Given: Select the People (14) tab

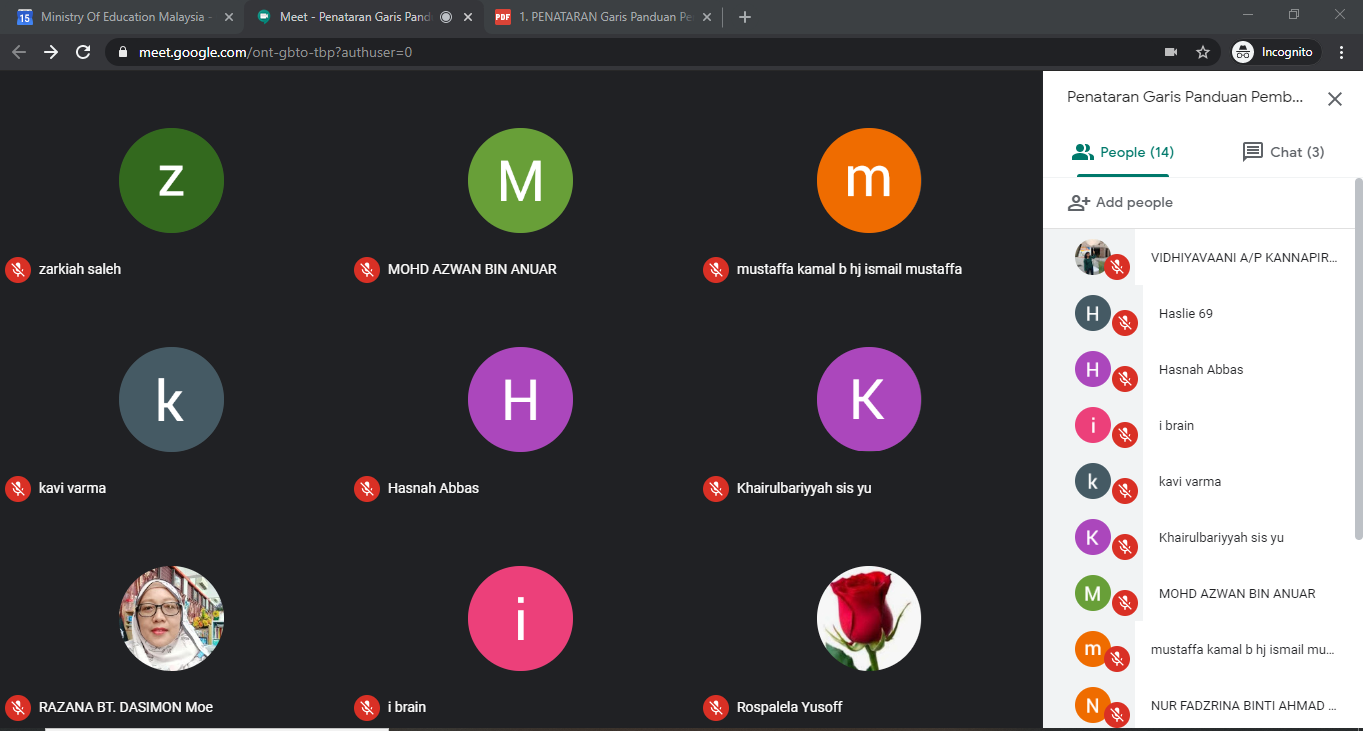Looking at the screenshot, I should tap(1122, 152).
